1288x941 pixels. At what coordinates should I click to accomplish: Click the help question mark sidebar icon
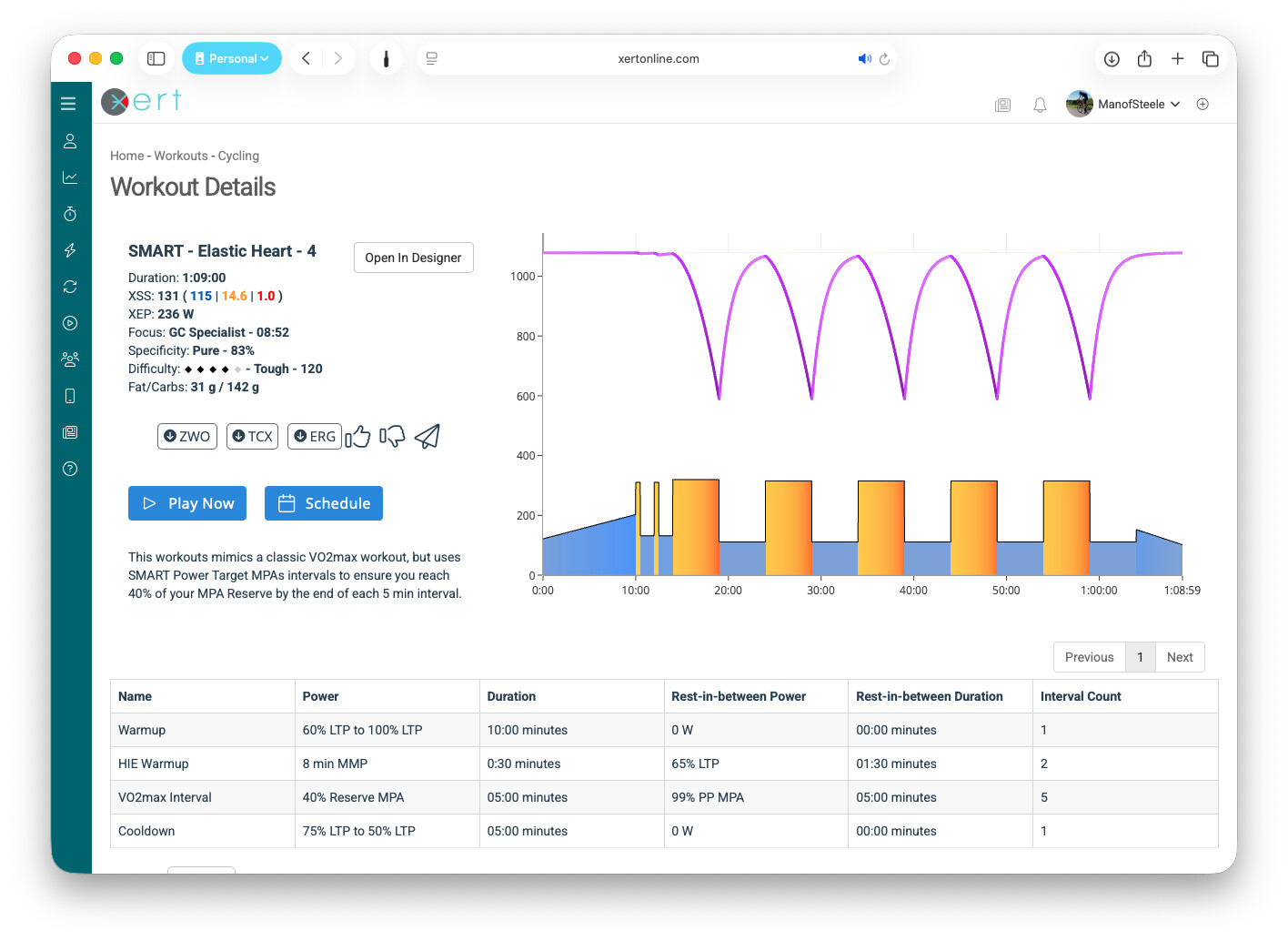70,469
